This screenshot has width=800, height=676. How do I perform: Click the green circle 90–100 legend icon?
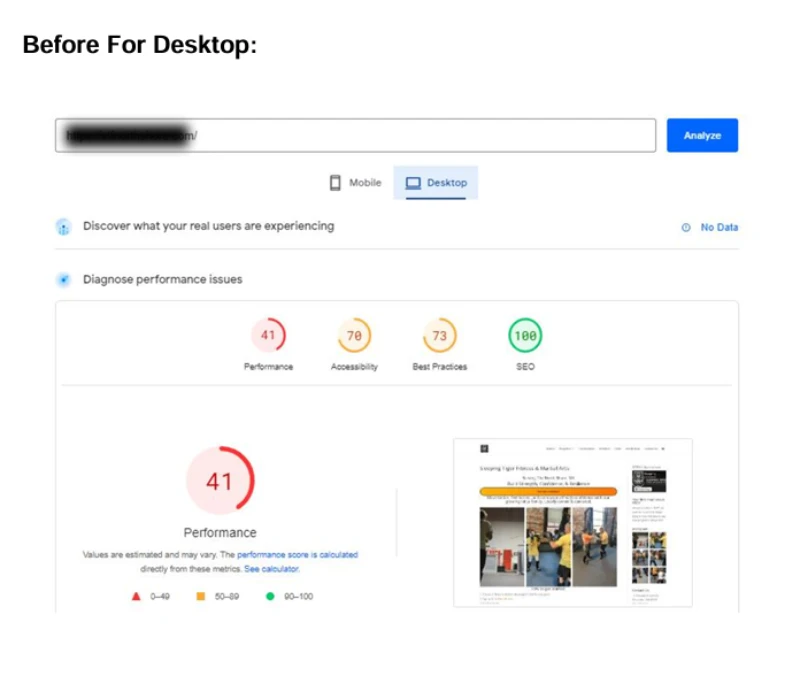tap(270, 596)
